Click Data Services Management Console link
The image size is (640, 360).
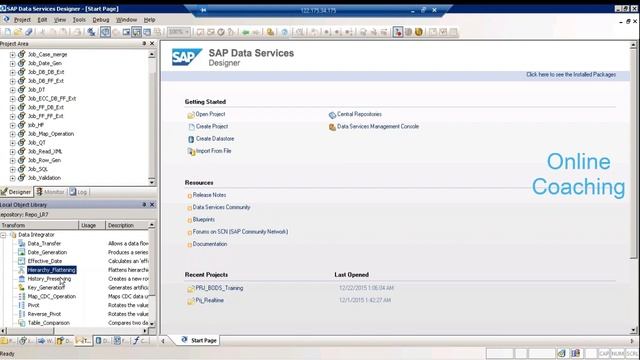(x=378, y=127)
